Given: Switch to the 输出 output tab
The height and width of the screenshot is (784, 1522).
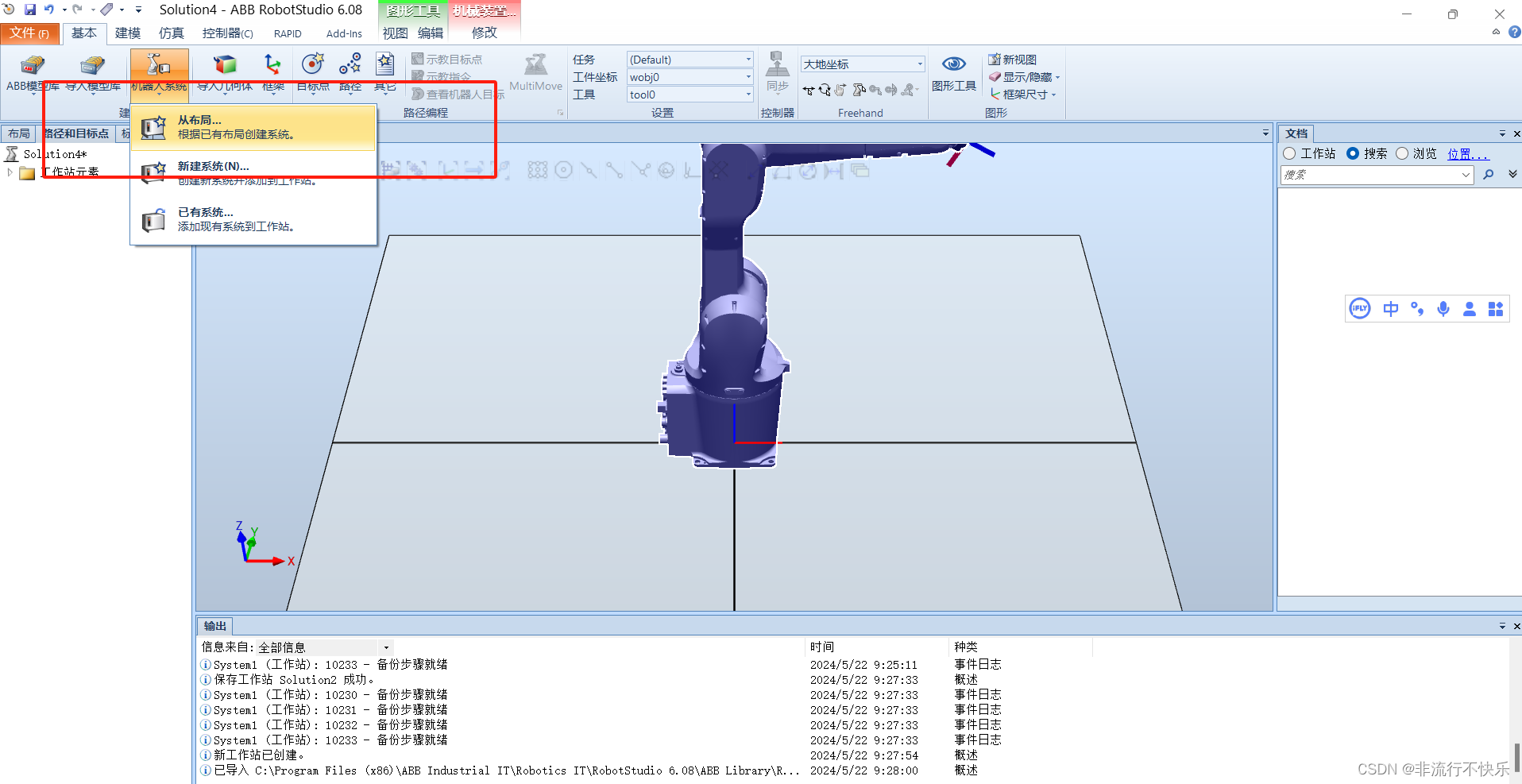Looking at the screenshot, I should [214, 626].
